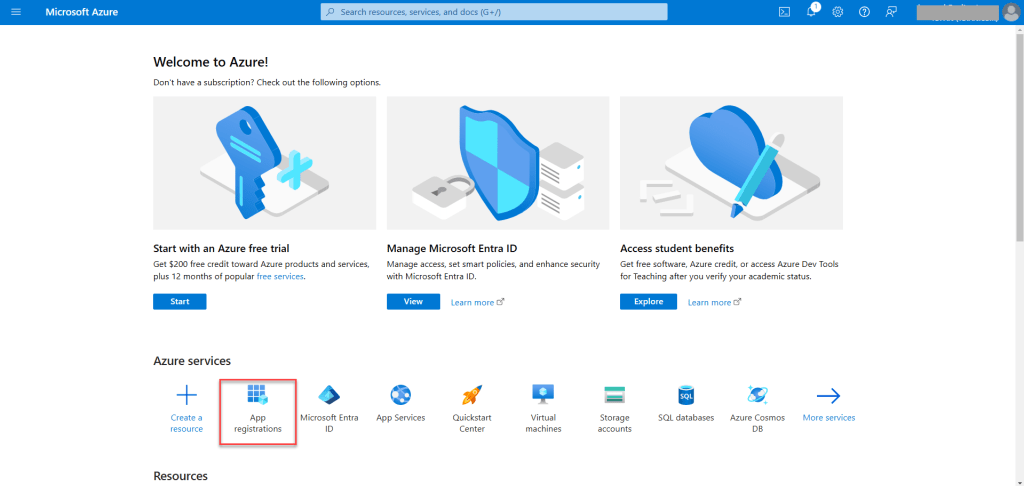The image size is (1024, 486).
Task: Open Virtual machines service
Action: pyautogui.click(x=543, y=395)
